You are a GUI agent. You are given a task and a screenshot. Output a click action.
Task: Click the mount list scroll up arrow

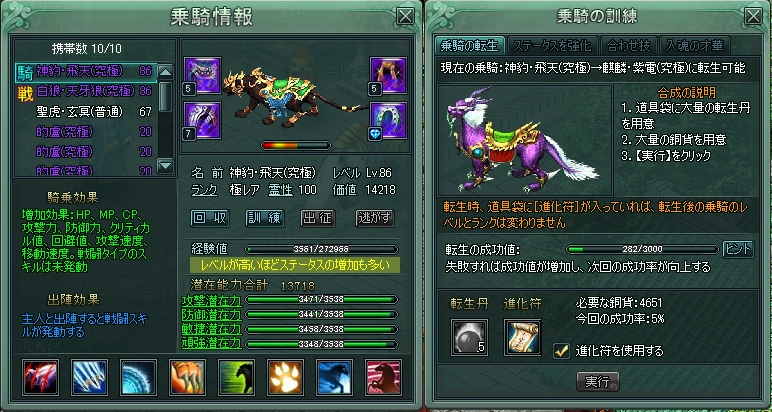point(165,72)
